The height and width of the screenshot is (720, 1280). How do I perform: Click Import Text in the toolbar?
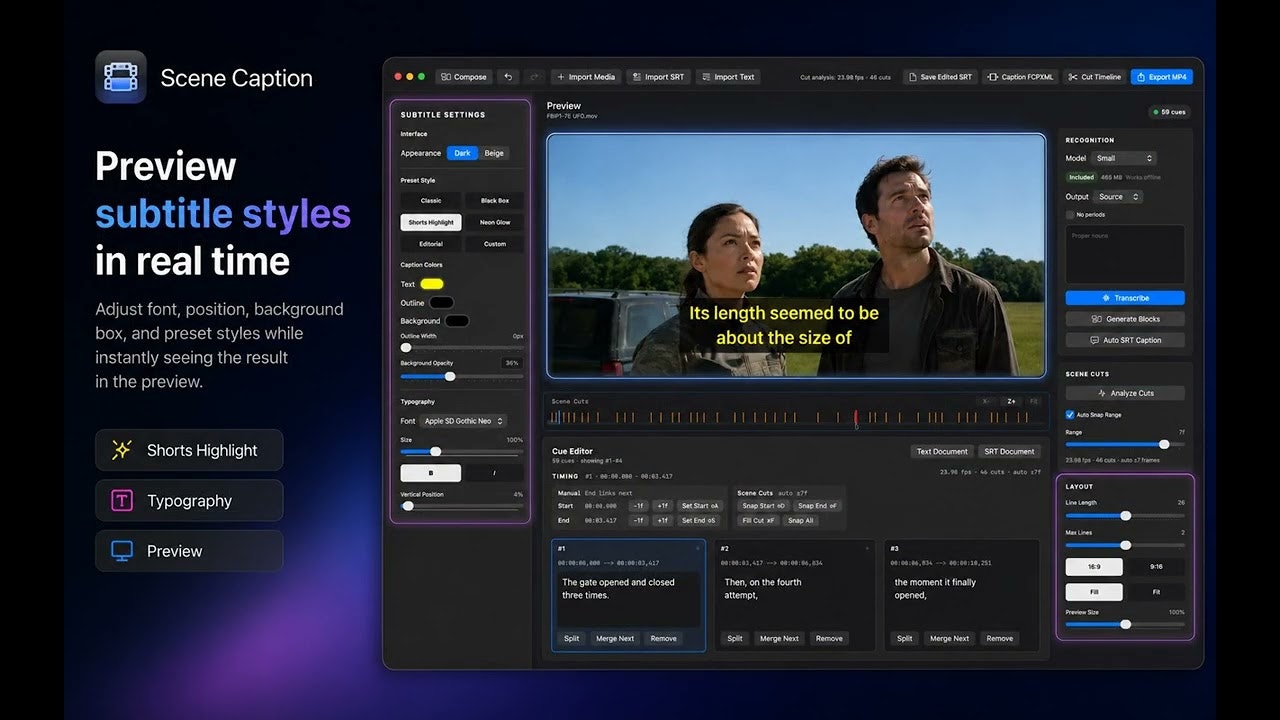click(728, 77)
